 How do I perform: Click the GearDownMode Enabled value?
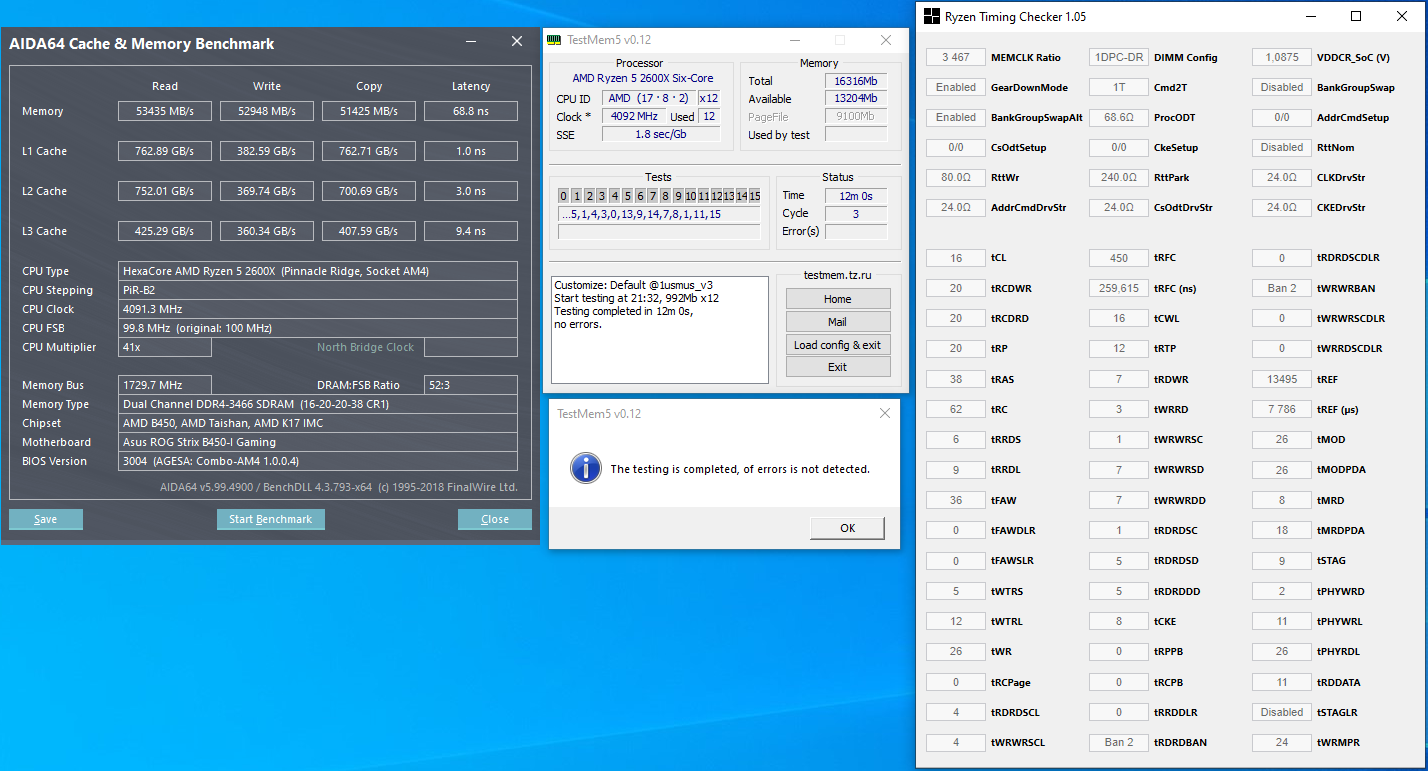[956, 88]
